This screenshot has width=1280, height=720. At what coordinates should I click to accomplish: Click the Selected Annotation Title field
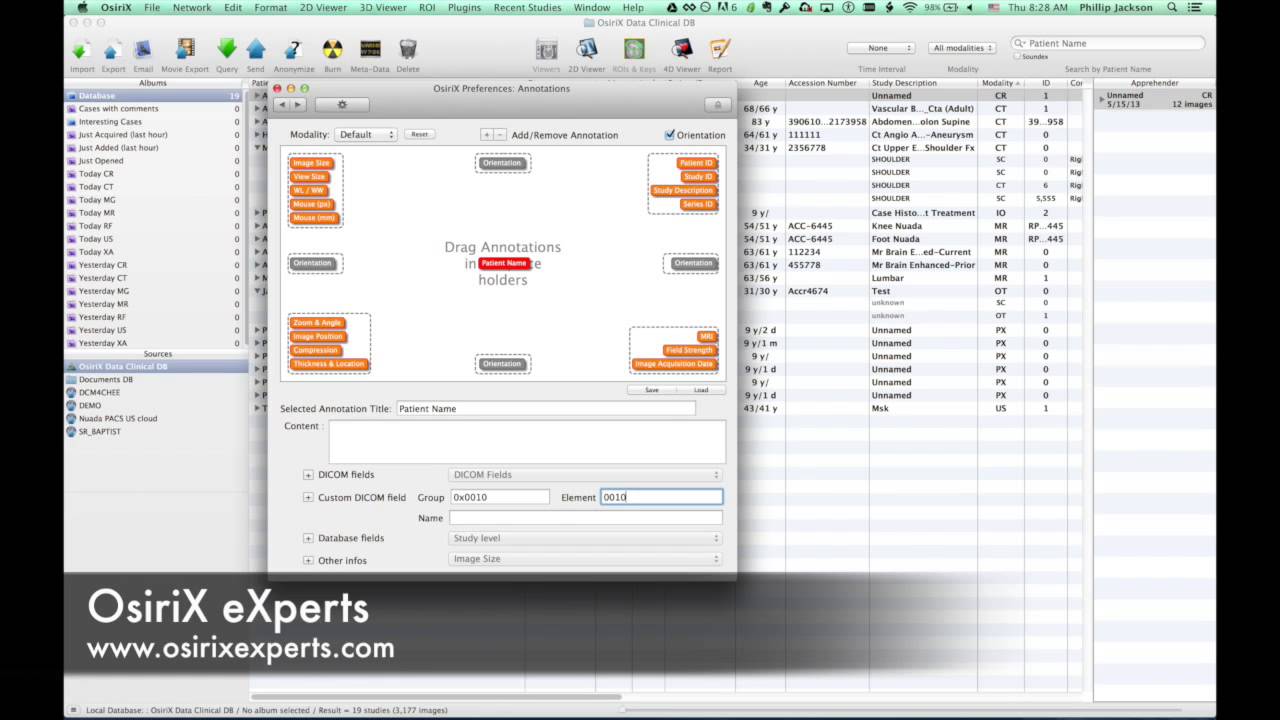tap(546, 408)
